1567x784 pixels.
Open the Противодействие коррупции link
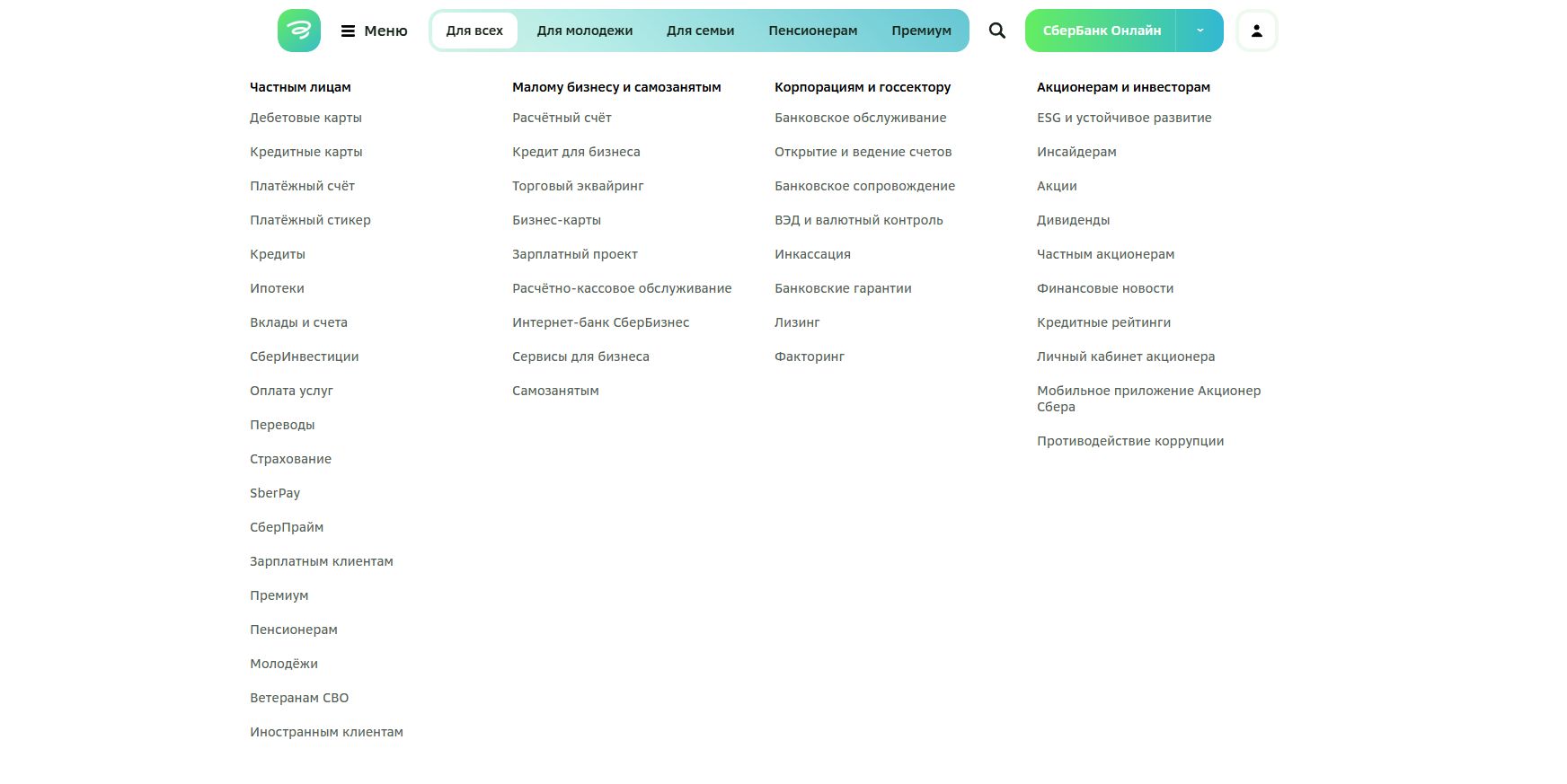tap(1129, 441)
